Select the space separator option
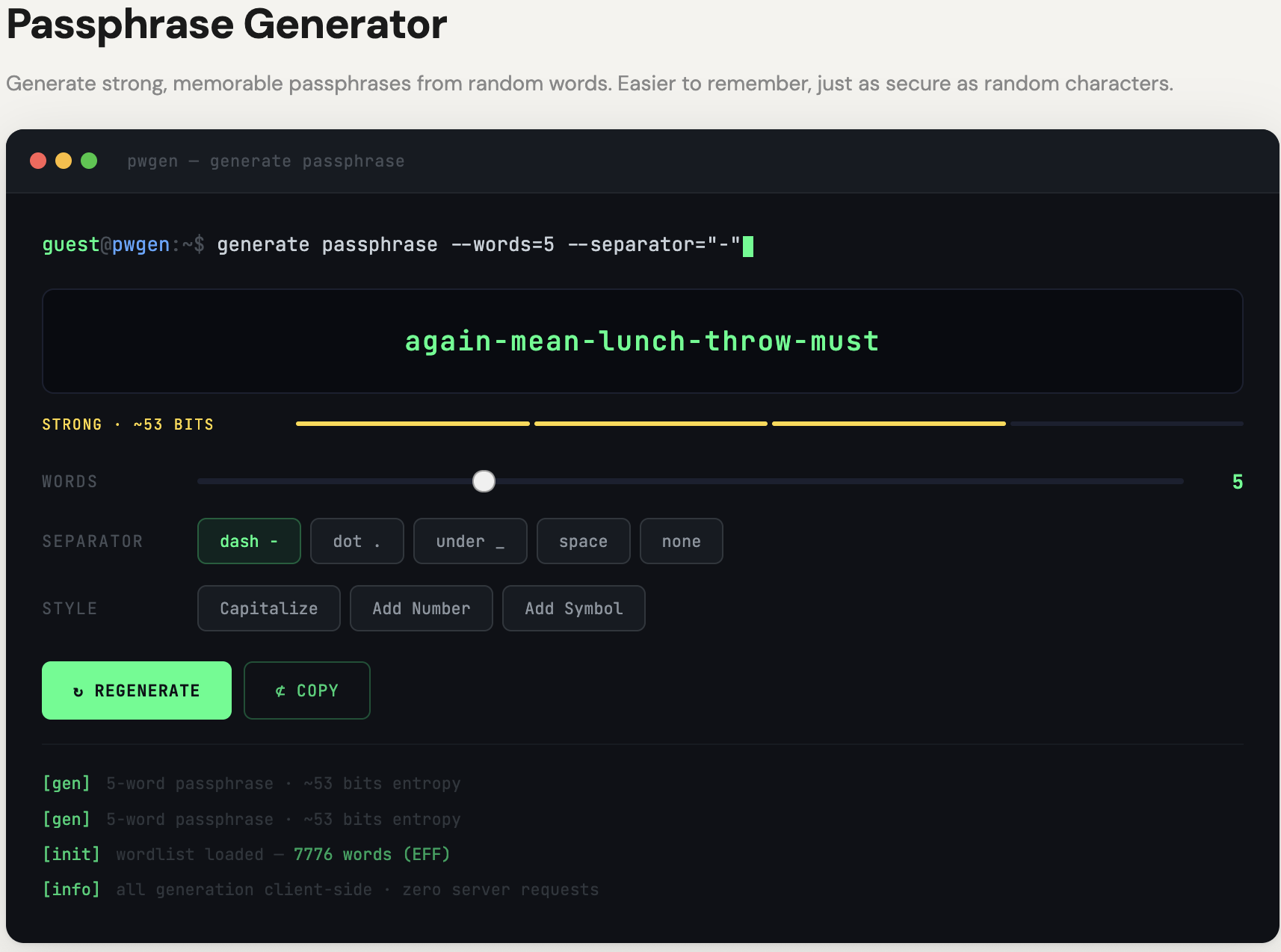This screenshot has height=952, width=1281. click(583, 541)
